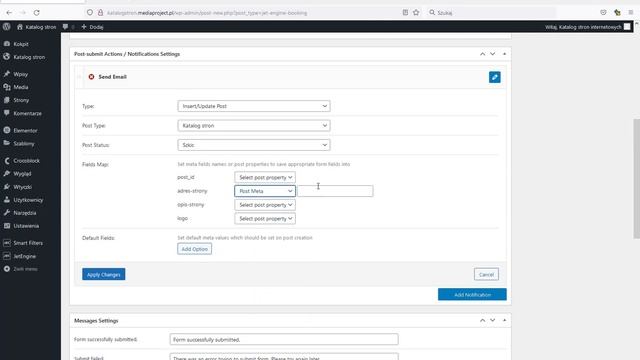Click Narzędzia wrench icon
The image size is (640, 360).
(x=7, y=213)
